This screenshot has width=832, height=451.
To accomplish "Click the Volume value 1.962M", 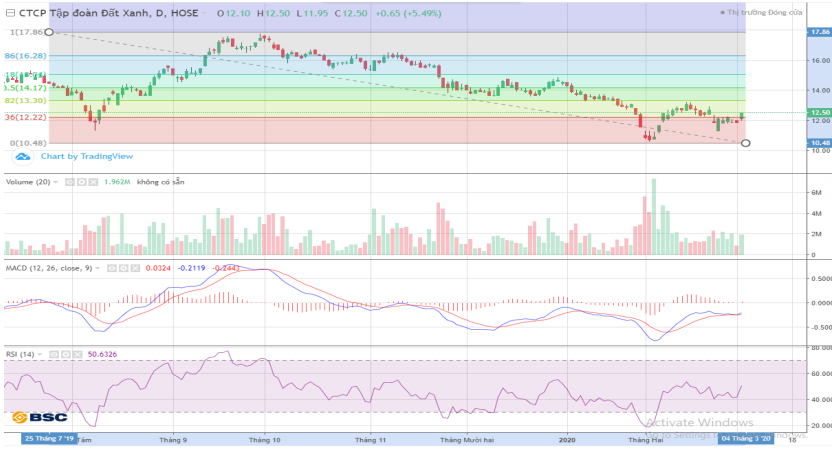I will 117,182.
